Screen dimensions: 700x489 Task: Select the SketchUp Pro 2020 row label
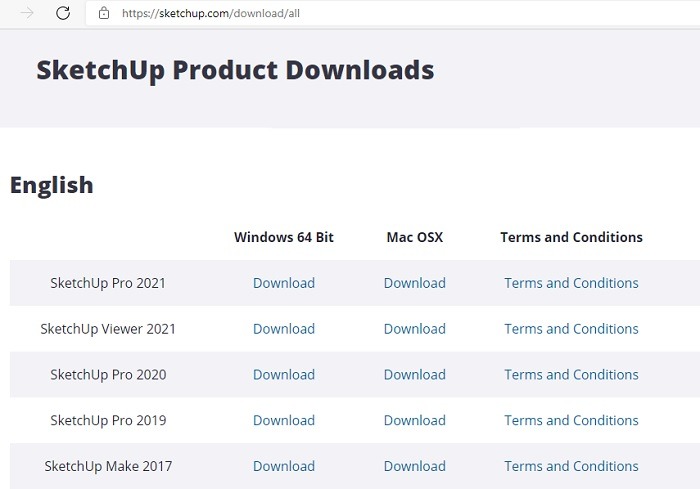pyautogui.click(x=108, y=375)
